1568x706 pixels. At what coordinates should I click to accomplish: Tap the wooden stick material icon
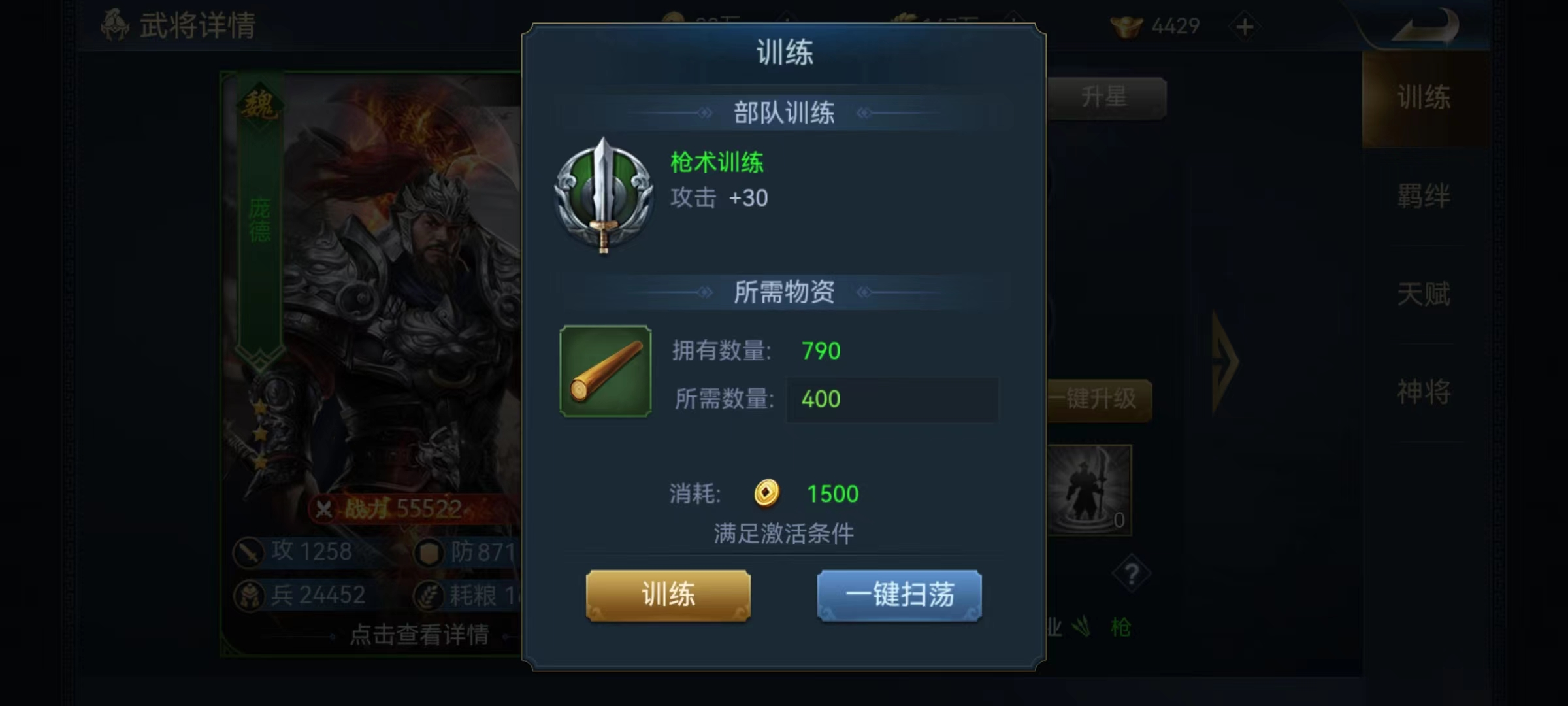click(606, 371)
